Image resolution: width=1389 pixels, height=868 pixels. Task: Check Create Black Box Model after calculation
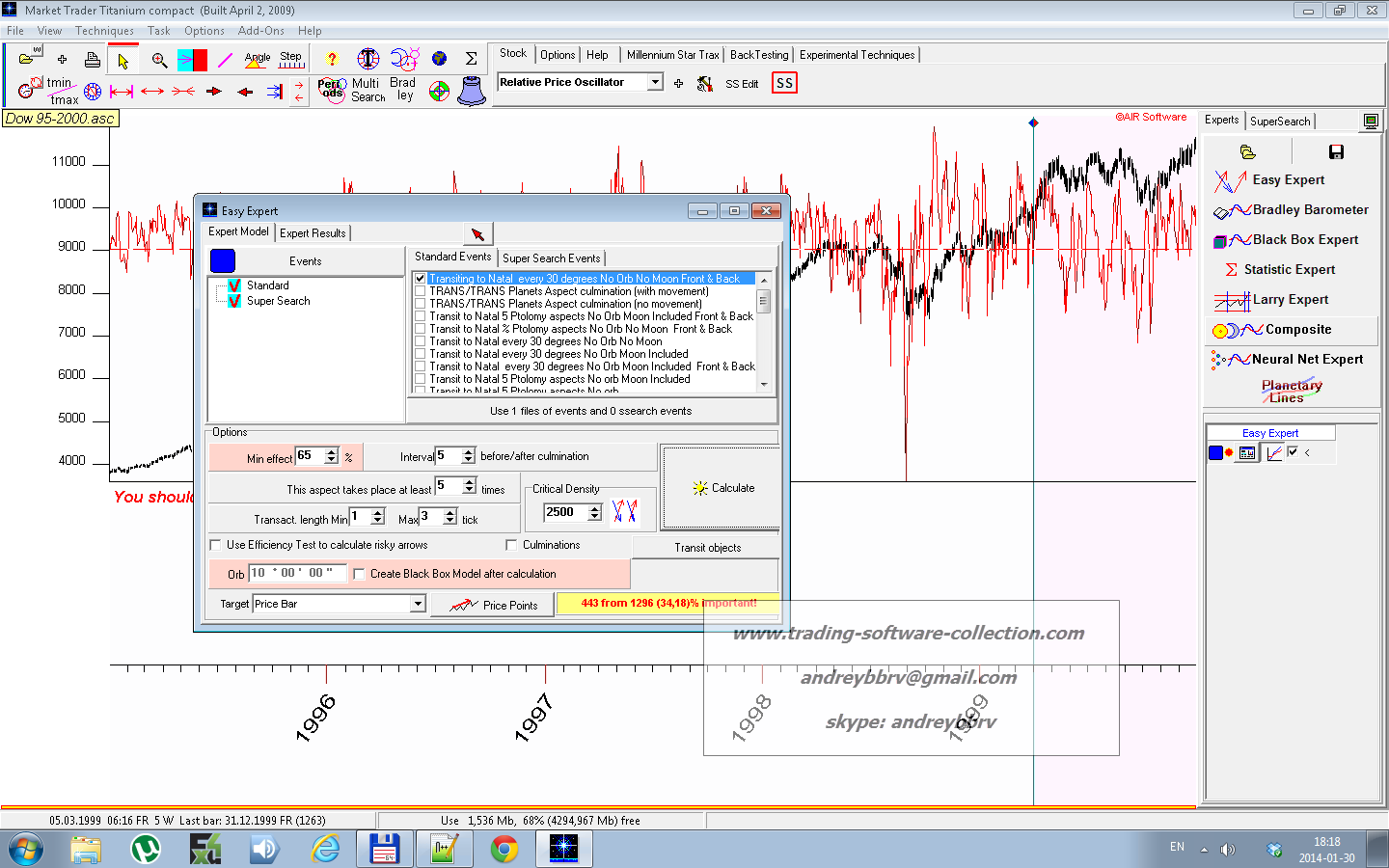point(359,574)
